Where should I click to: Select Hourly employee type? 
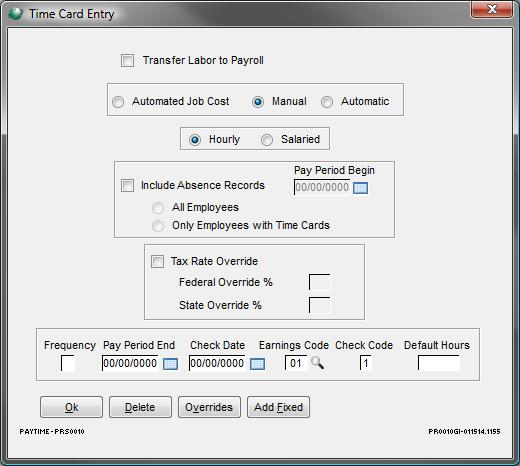click(x=195, y=140)
